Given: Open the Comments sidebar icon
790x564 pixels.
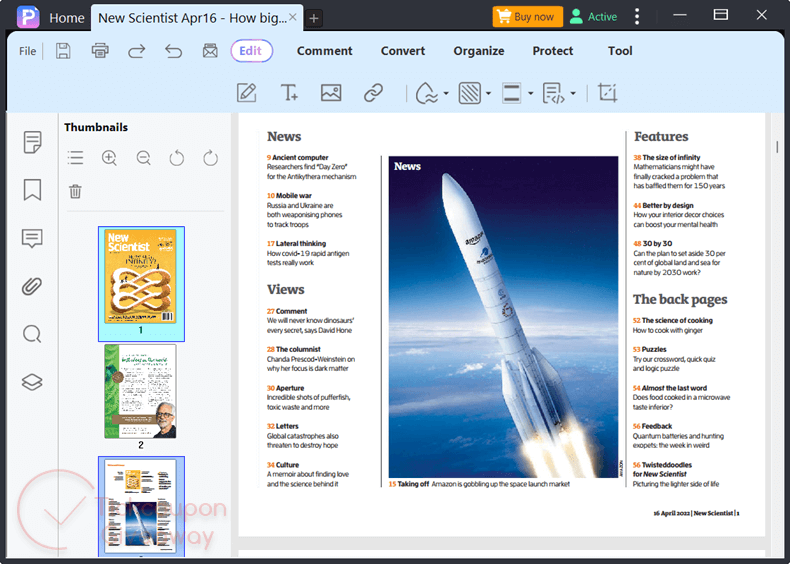Looking at the screenshot, I should tap(32, 238).
